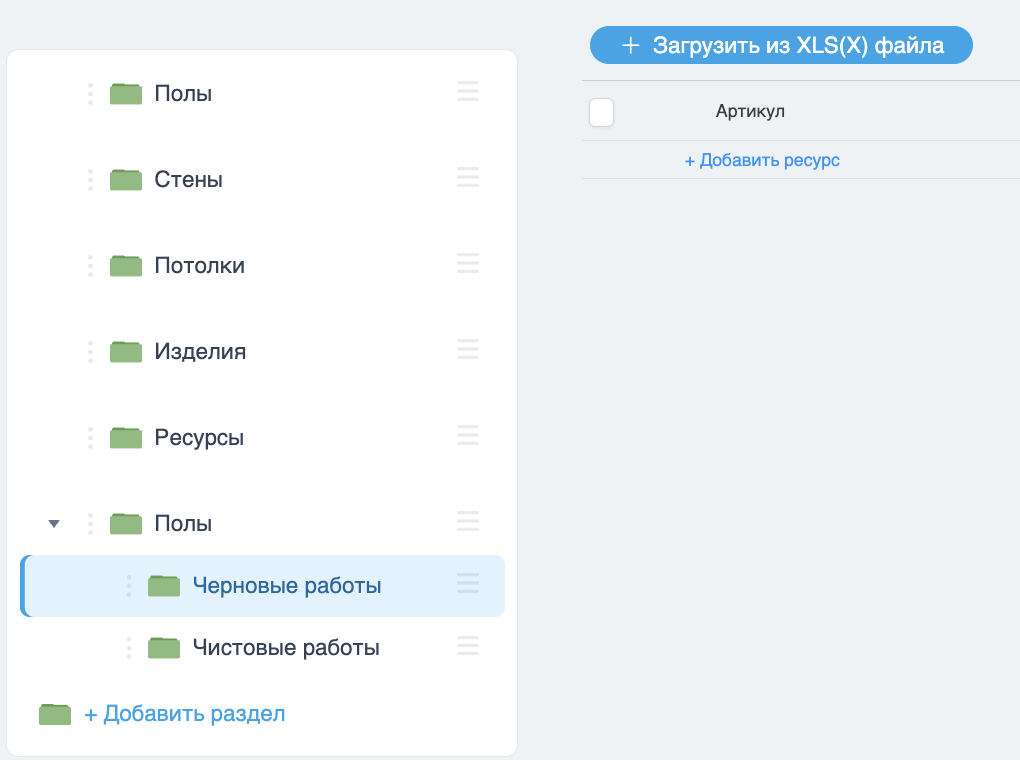Screen dimensions: 1020x760
Task: Click the drag handle dots beside Чистовые работы
Action: [129, 647]
